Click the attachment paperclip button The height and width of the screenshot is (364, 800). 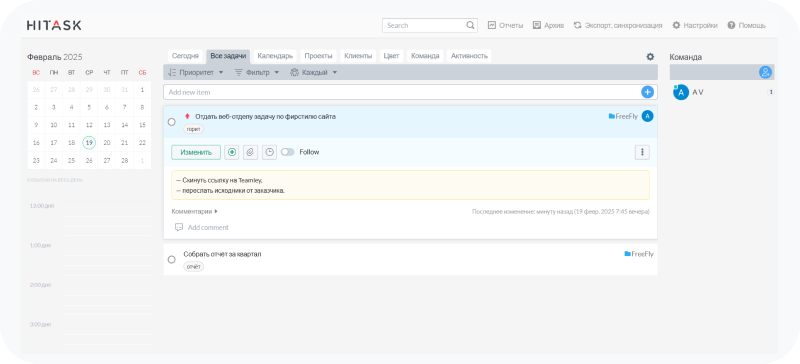pos(251,152)
